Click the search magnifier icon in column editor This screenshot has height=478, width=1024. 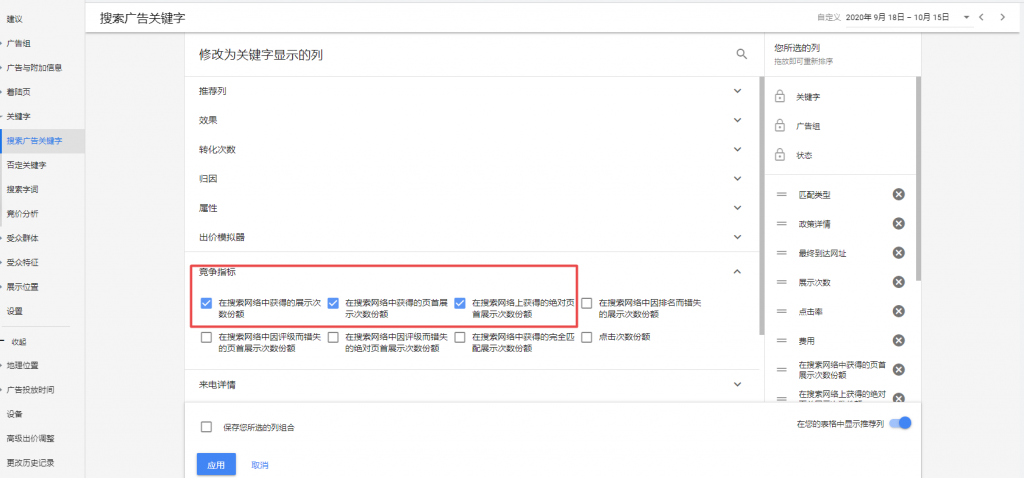(741, 54)
